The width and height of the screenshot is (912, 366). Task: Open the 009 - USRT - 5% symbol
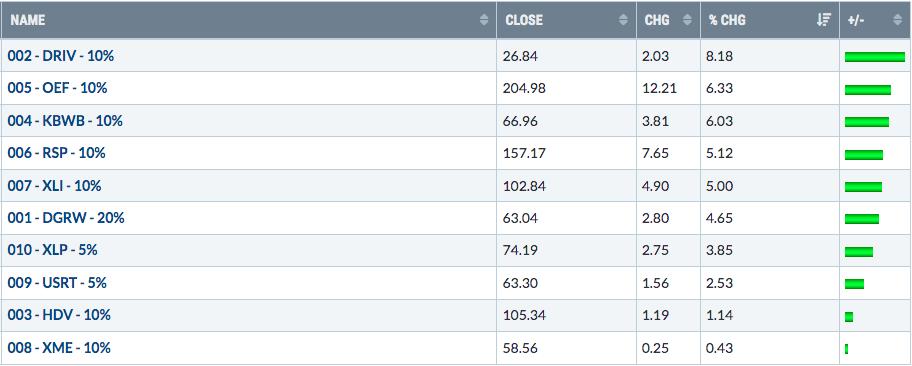[57, 283]
